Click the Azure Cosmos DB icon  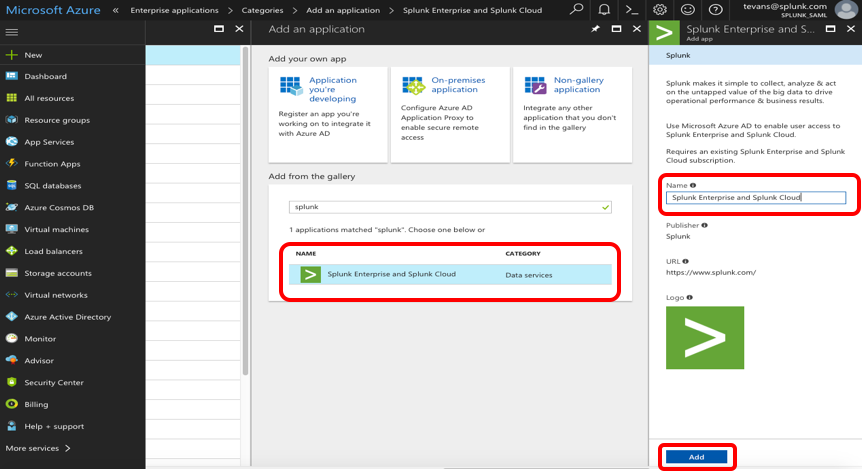pyautogui.click(x=12, y=207)
